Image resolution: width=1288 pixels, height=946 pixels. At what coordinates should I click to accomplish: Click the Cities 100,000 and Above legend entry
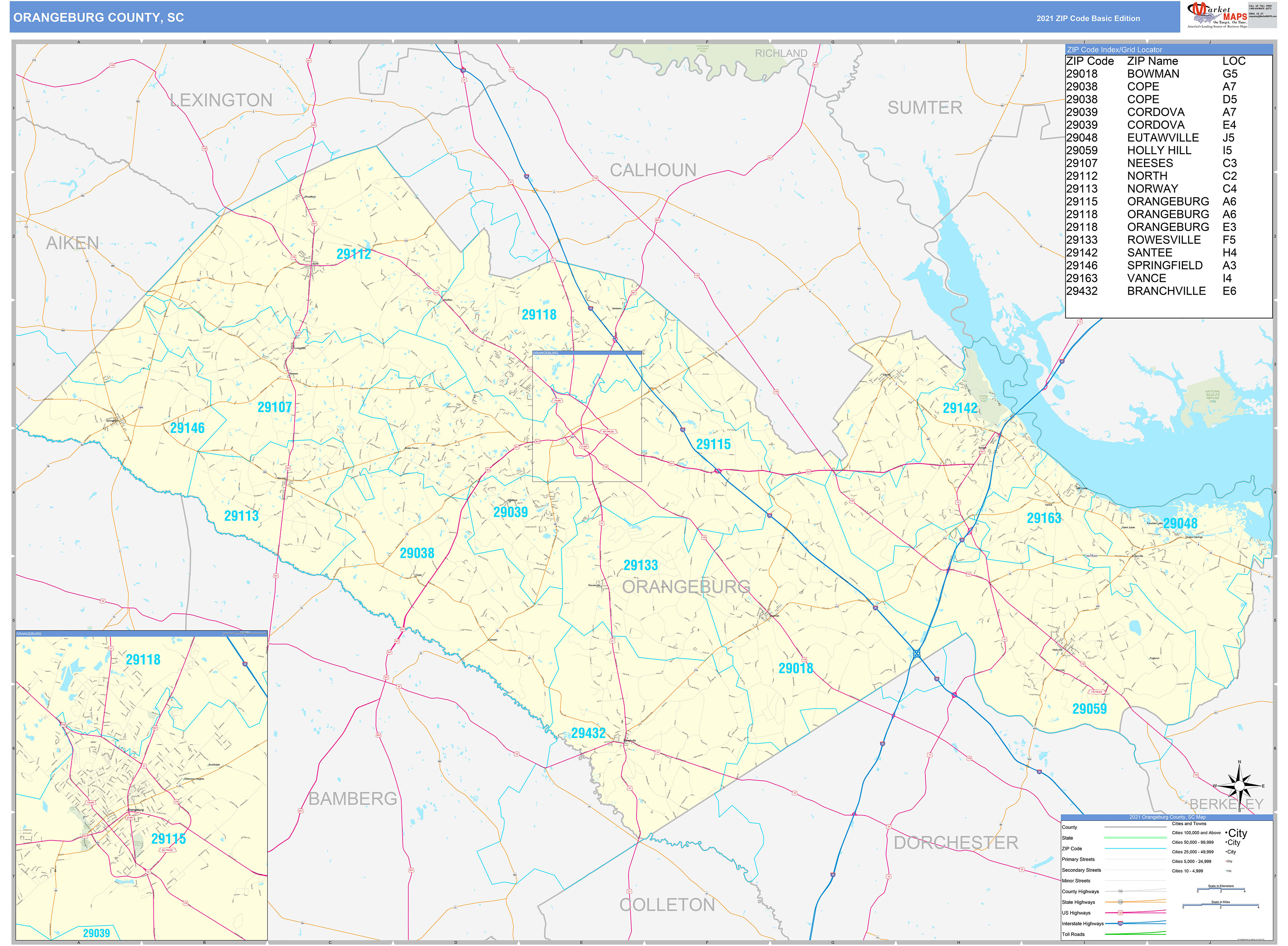click(x=1196, y=833)
